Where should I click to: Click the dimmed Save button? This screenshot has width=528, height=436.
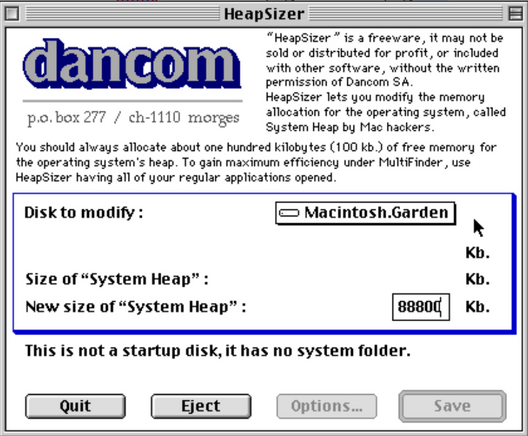click(x=452, y=406)
